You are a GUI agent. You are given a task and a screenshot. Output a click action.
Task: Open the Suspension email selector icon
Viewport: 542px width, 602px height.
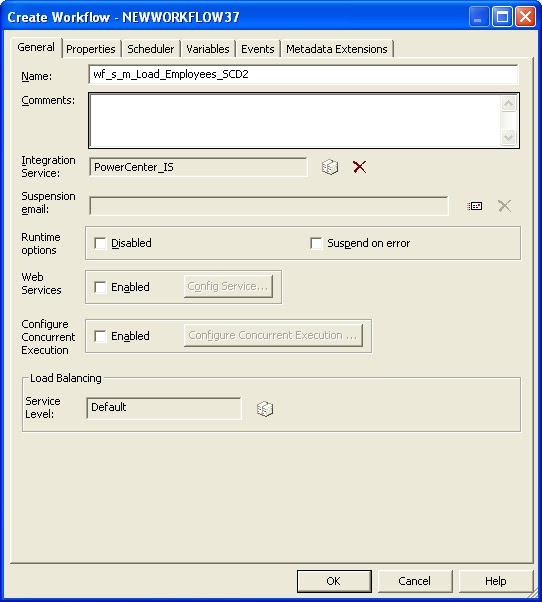click(x=475, y=206)
